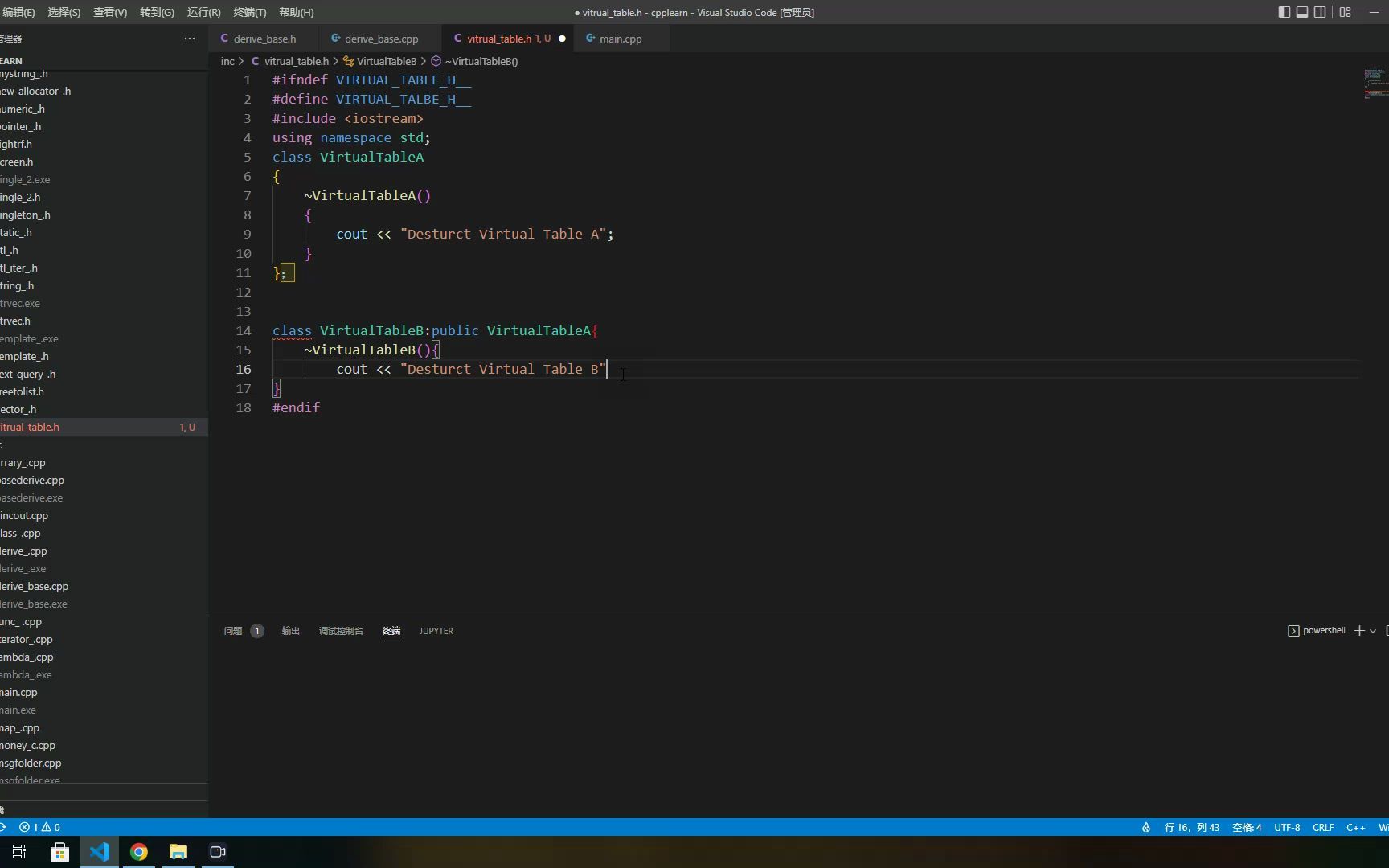Show the JUPYTER panel tab

(436, 631)
